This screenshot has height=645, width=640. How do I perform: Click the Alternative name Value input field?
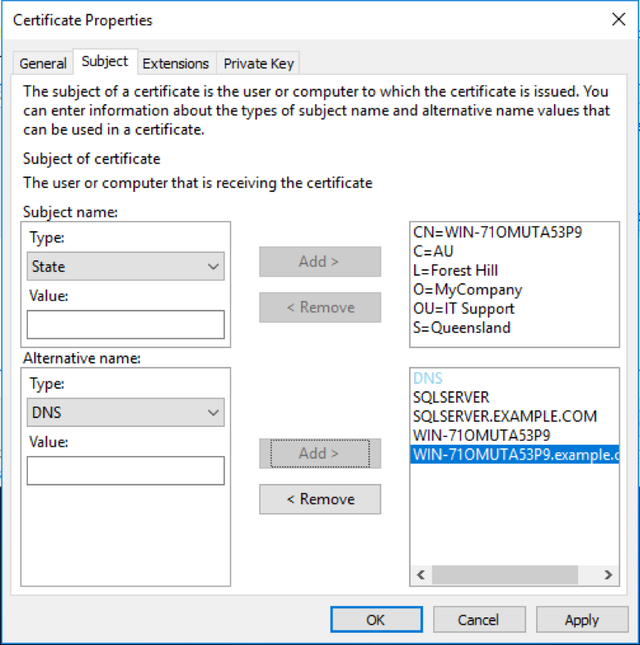(x=126, y=471)
